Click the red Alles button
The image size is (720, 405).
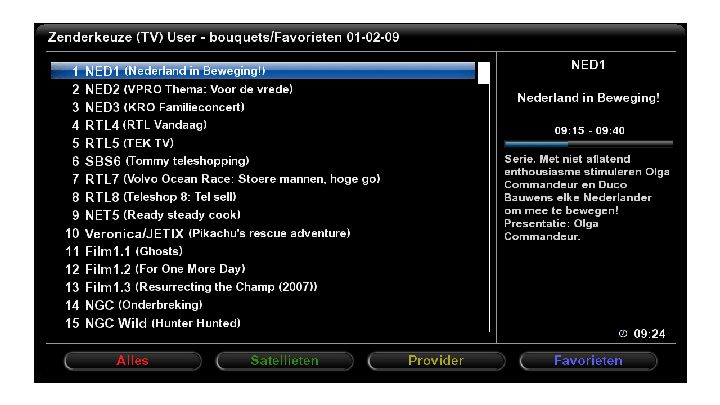(133, 360)
